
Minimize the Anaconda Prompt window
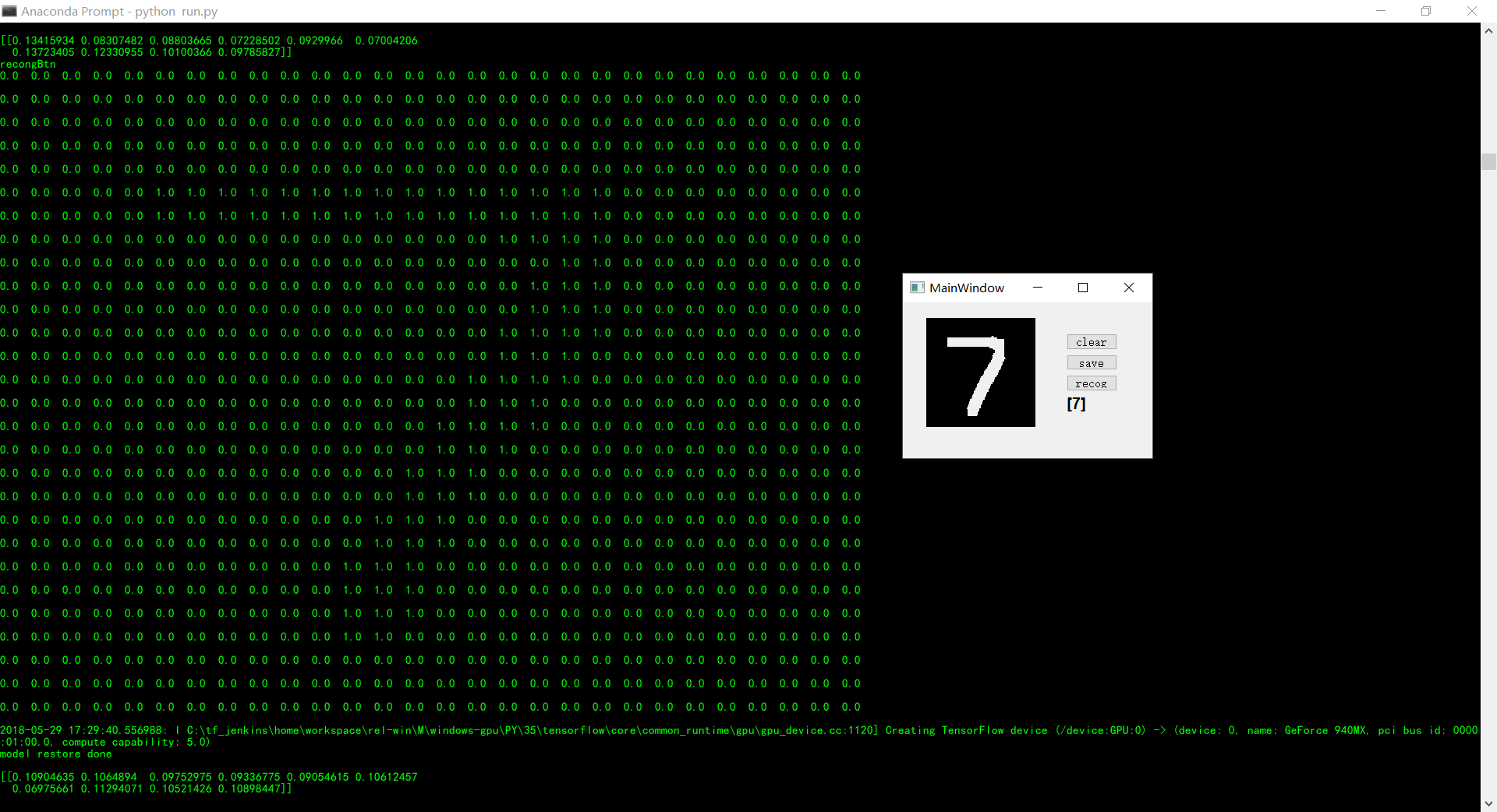click(x=1381, y=11)
